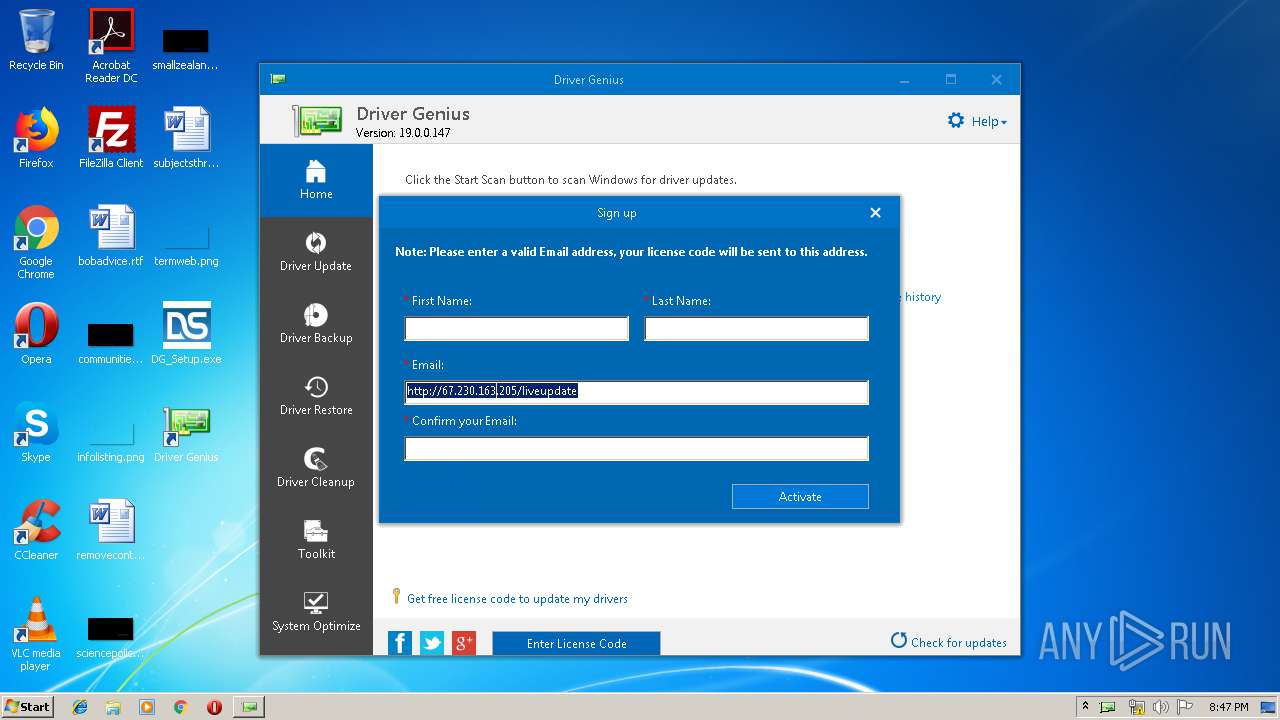Screen dimensions: 1280x720
Task: Open Internet Explorer from taskbar
Action: pyautogui.click(x=80, y=707)
